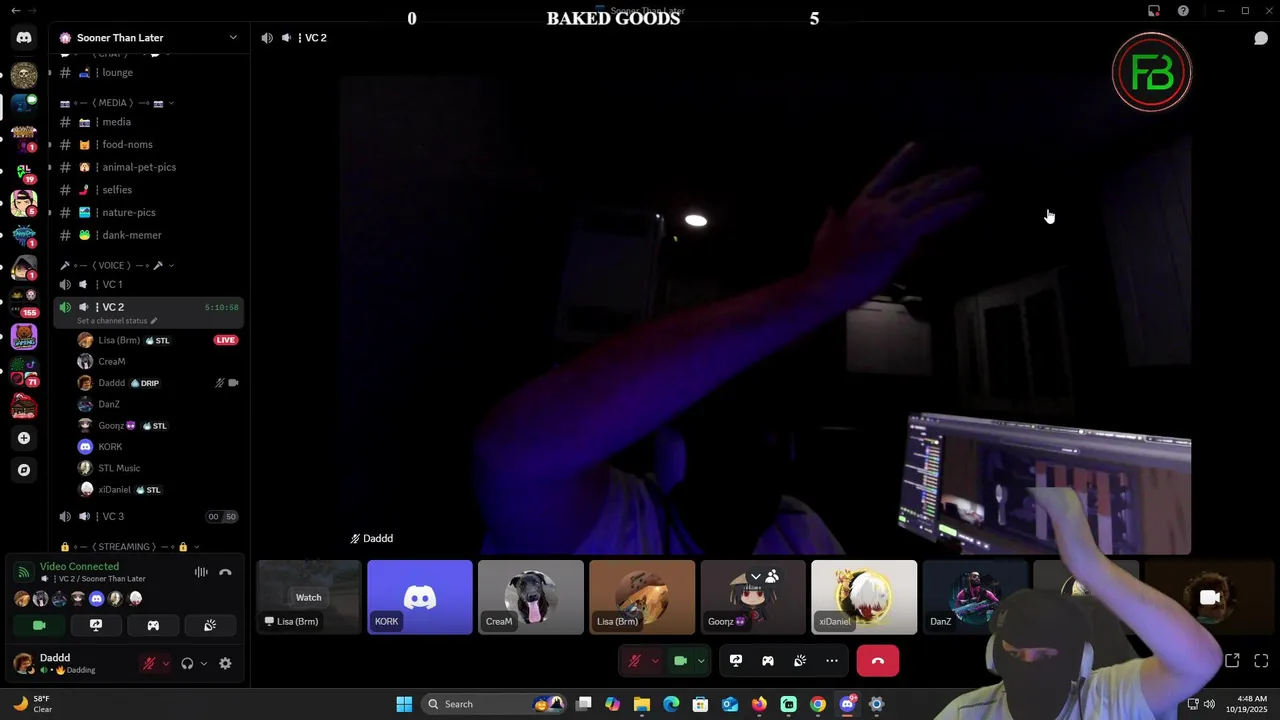The height and width of the screenshot is (720, 1280).
Task: Open soundboard from the call control bar
Action: [x=800, y=661]
